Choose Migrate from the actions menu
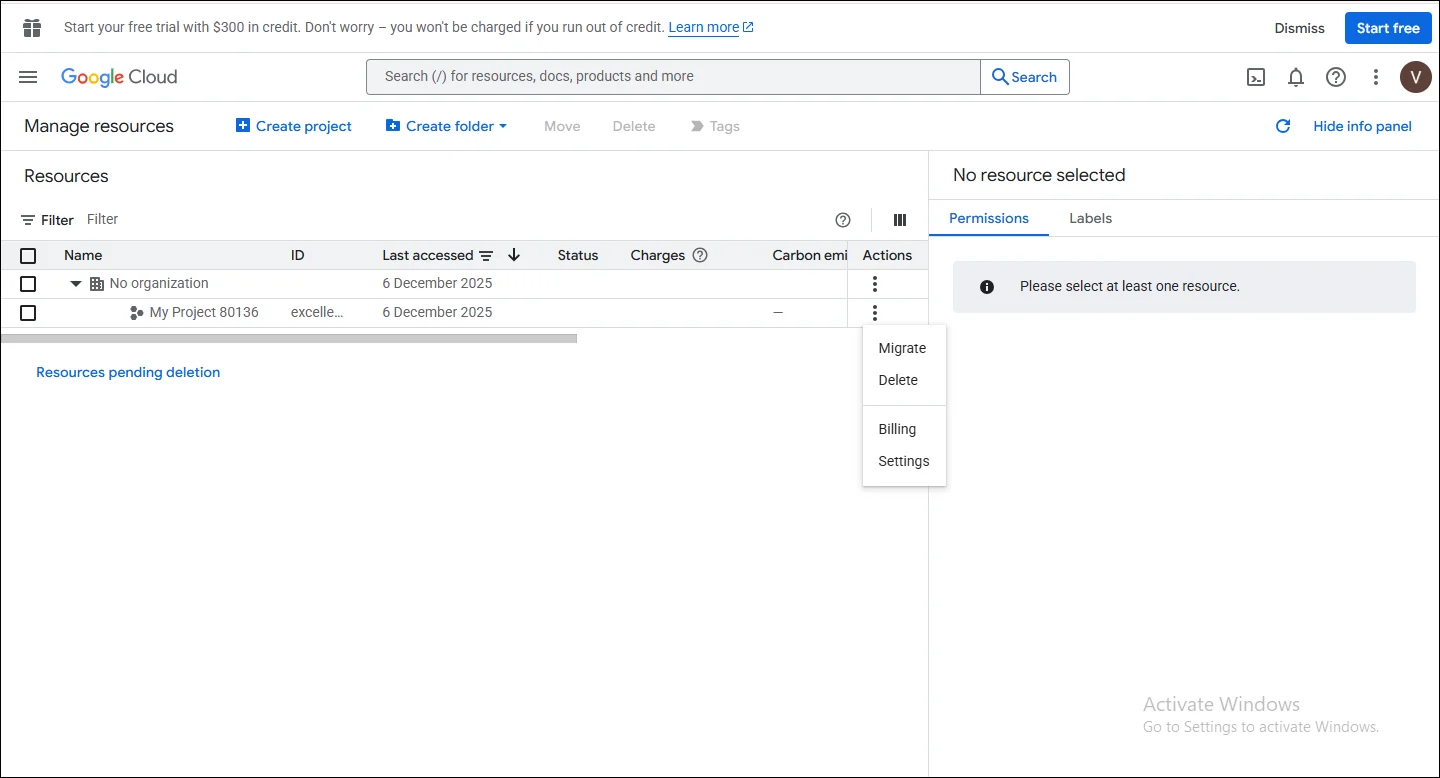The width and height of the screenshot is (1440, 778). pos(904,348)
